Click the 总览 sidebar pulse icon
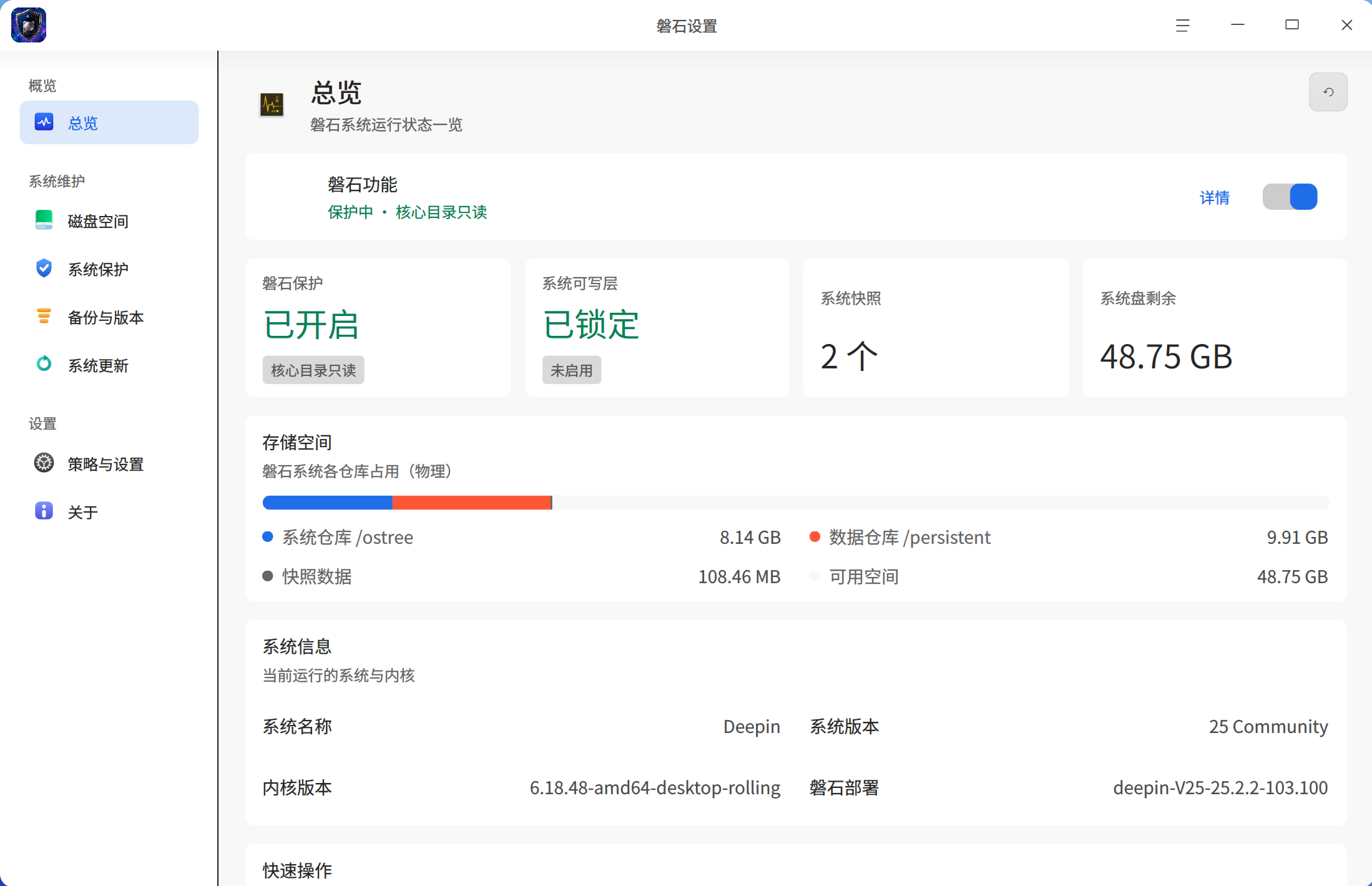The height and width of the screenshot is (886, 1372). 44,122
